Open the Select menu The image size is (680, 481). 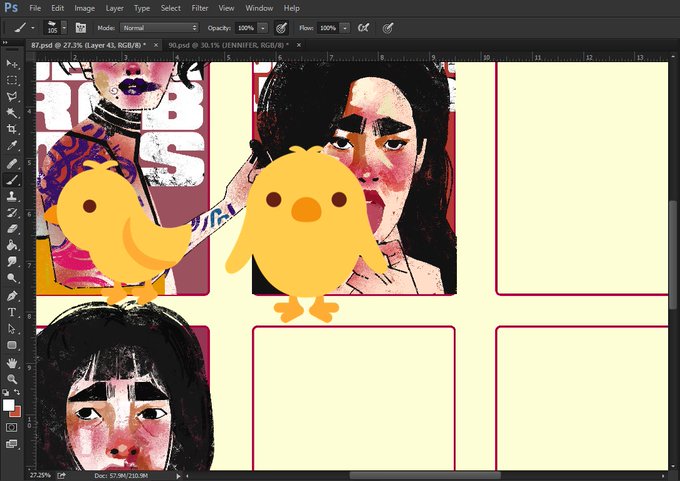pos(171,8)
